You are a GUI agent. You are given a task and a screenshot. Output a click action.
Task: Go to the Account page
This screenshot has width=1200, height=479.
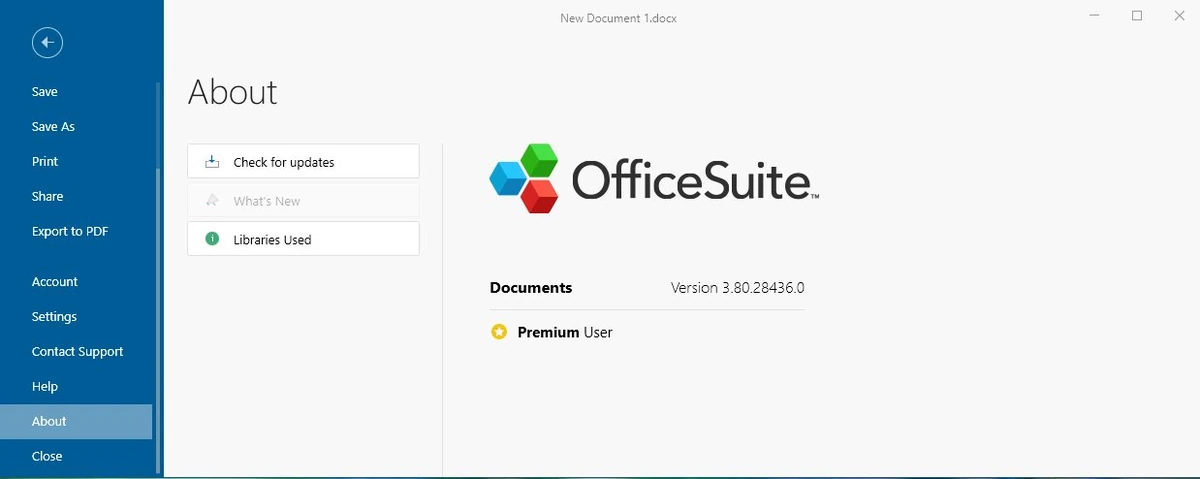(76, 281)
